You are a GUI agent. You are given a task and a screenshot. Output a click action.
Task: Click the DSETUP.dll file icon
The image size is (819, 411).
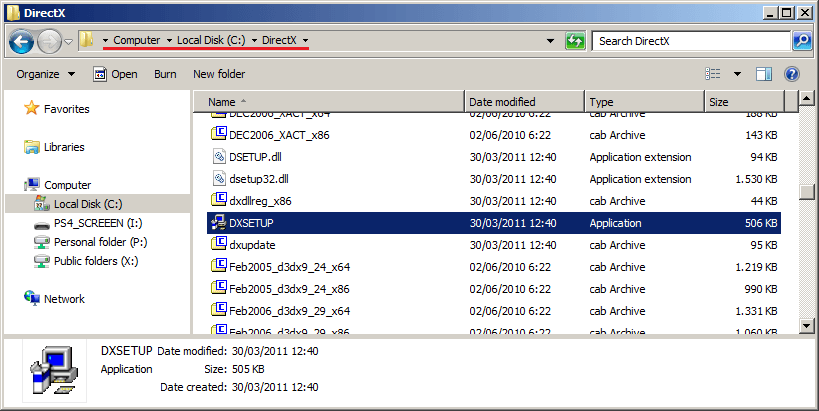pos(219,157)
